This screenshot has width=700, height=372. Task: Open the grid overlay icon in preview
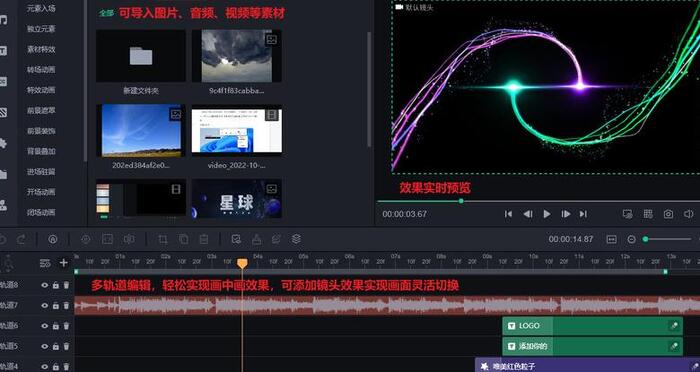click(648, 214)
